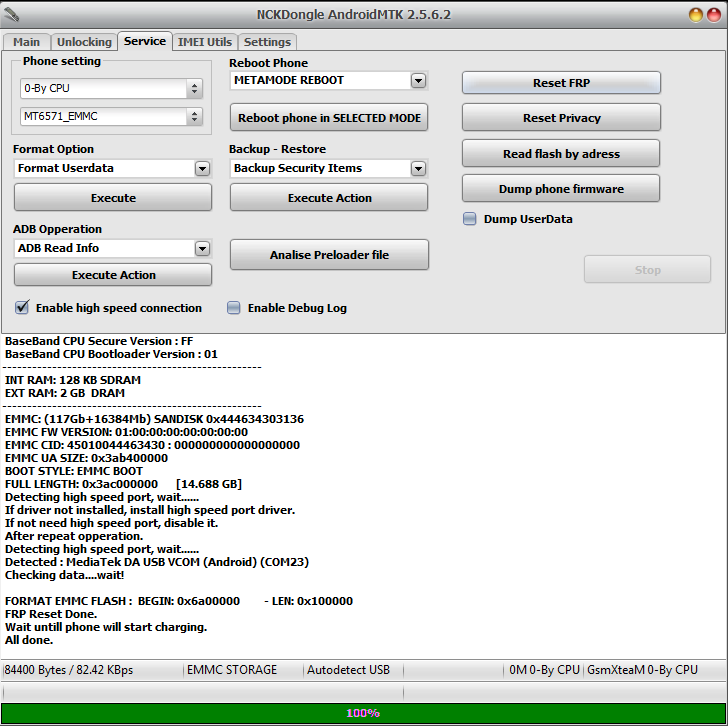Click the Detected : MediaTek DA USB VCOM line
Viewport: 728px width, 726px height.
156,562
